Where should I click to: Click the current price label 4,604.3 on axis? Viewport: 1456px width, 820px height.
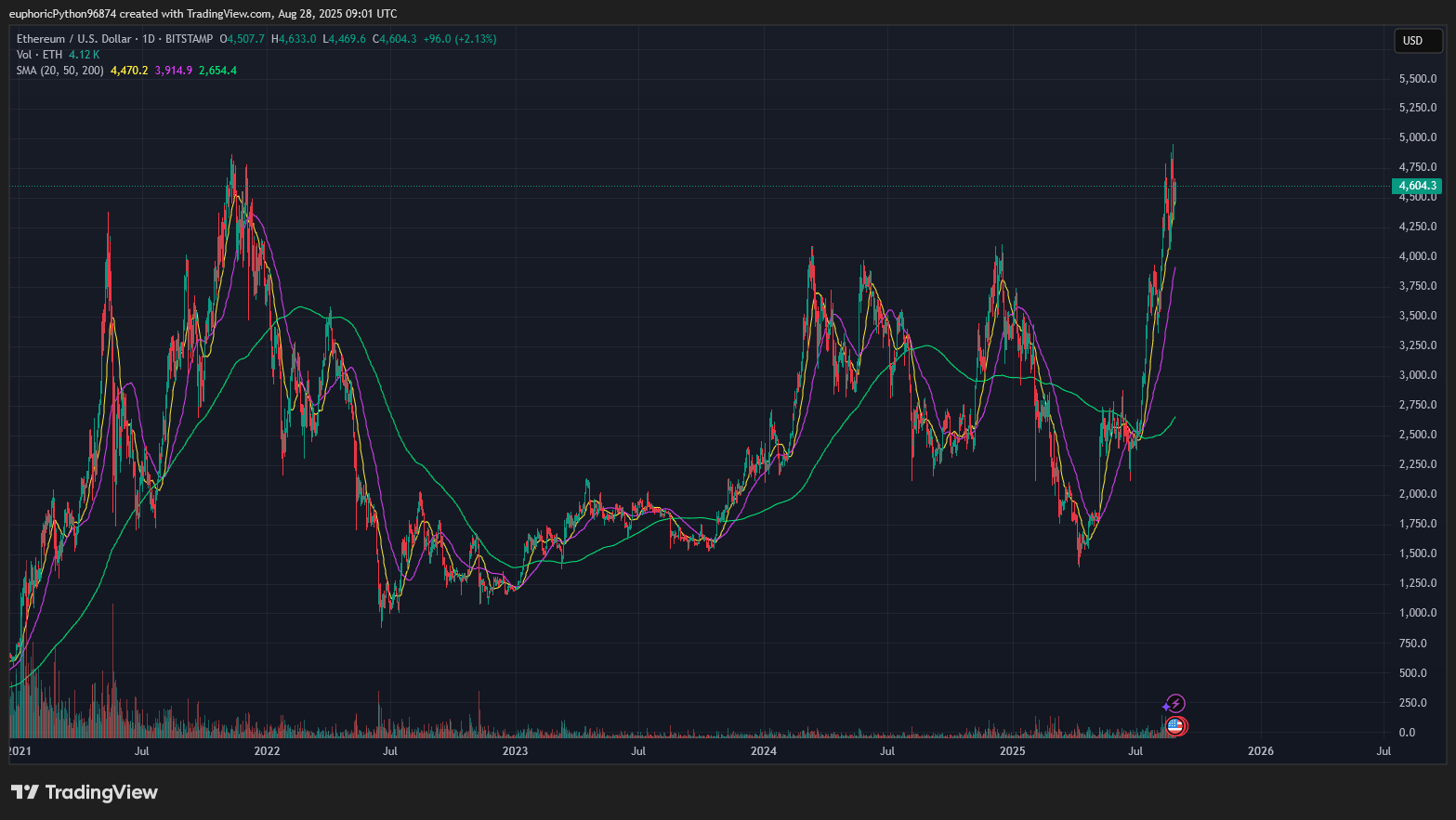point(1416,186)
